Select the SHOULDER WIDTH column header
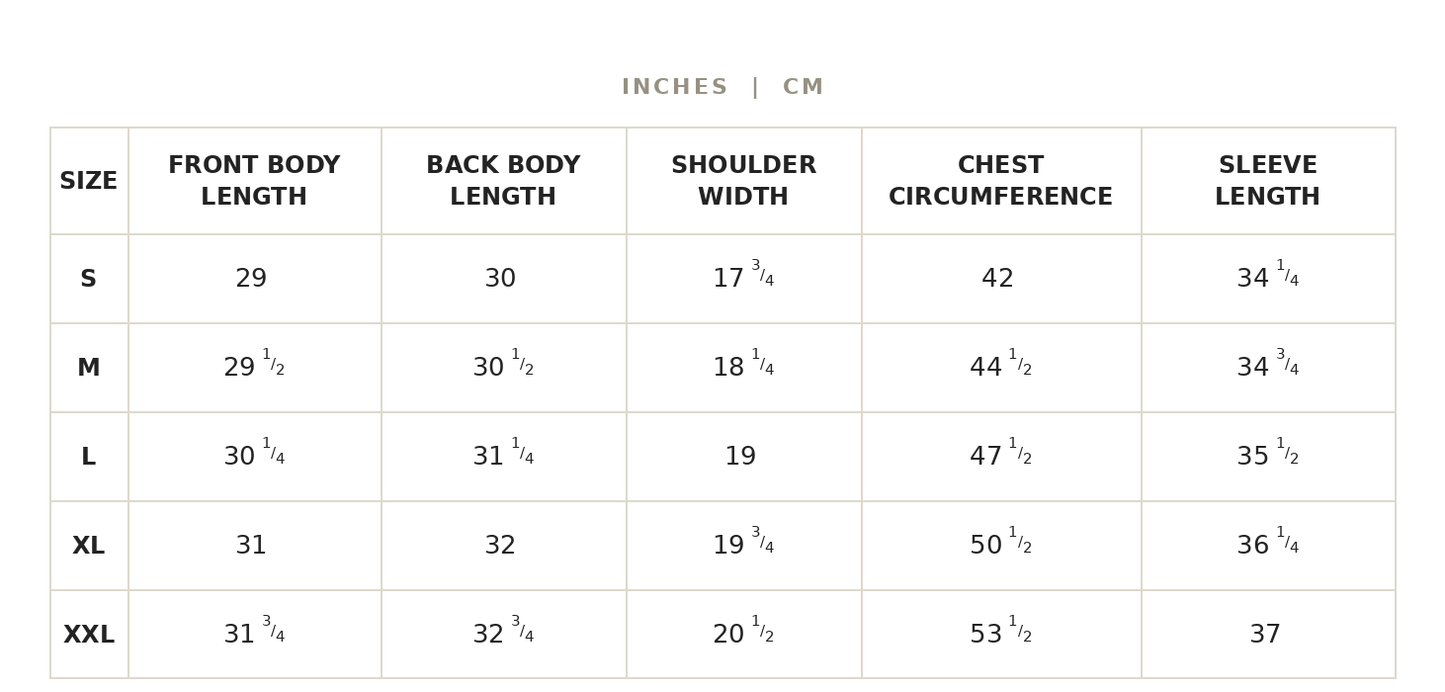1445x692 pixels. point(743,182)
